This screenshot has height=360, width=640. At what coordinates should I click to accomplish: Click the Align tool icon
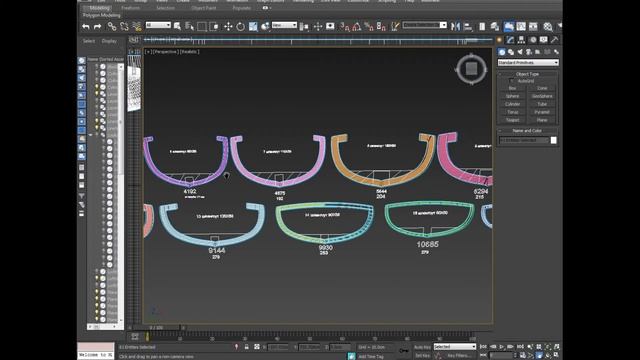coord(468,27)
